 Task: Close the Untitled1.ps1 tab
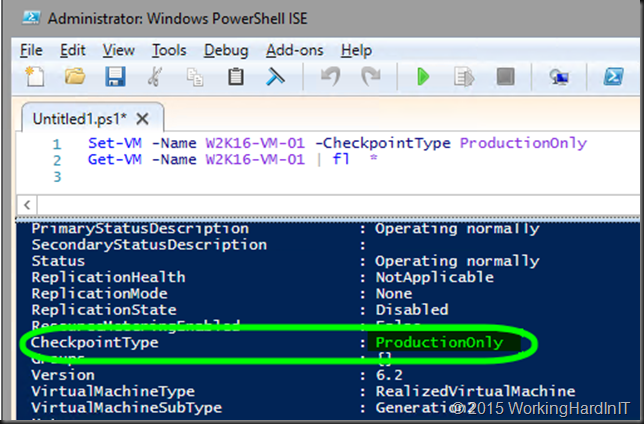pyautogui.click(x=143, y=119)
